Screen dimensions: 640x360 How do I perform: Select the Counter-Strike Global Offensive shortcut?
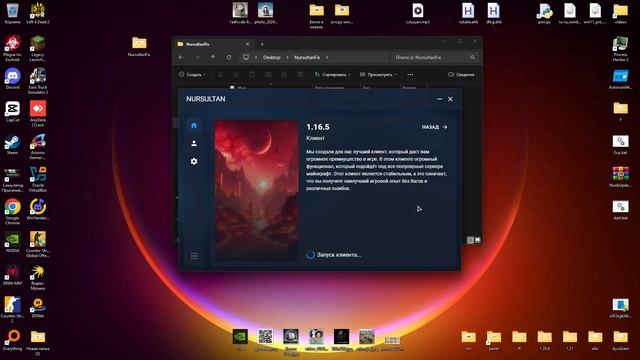(38, 244)
